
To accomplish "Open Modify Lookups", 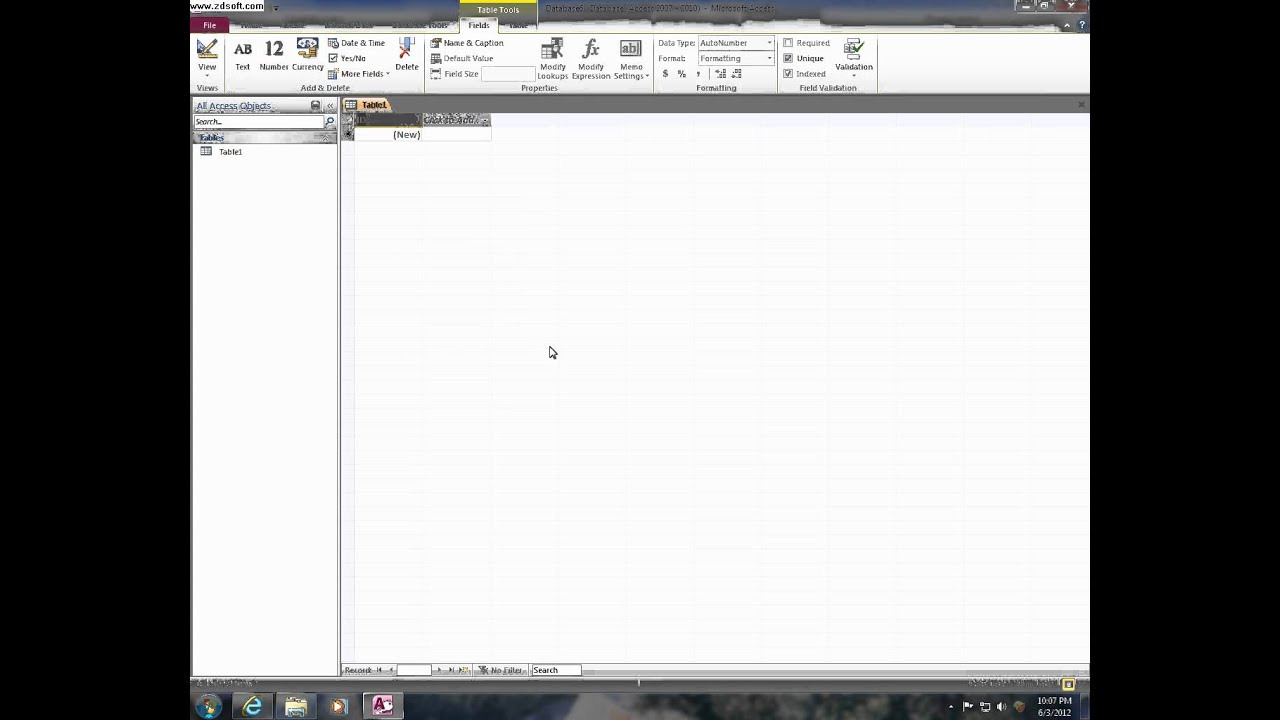I will [552, 60].
